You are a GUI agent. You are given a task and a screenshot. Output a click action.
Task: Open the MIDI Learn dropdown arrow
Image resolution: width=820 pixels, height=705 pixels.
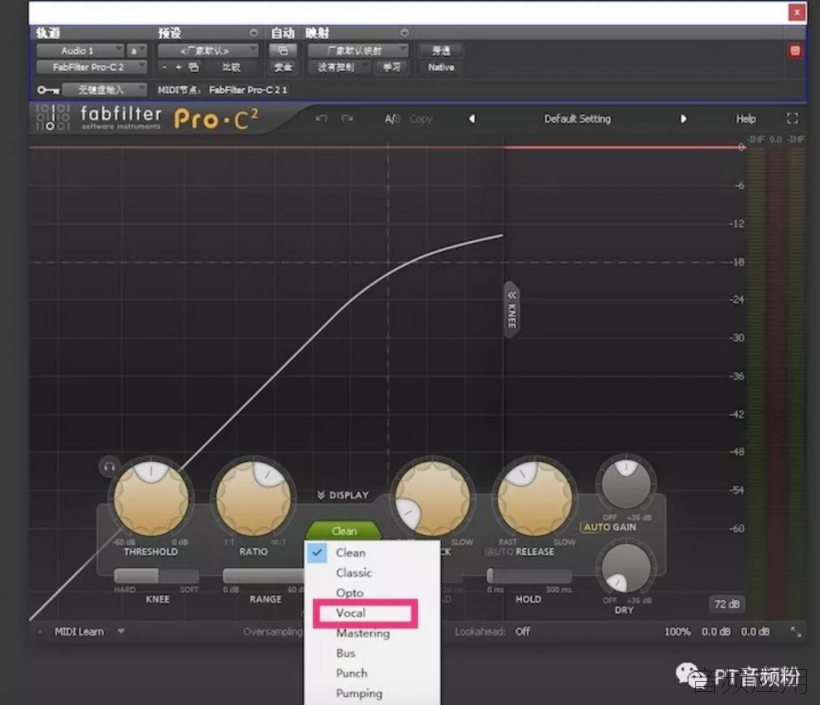coord(121,631)
